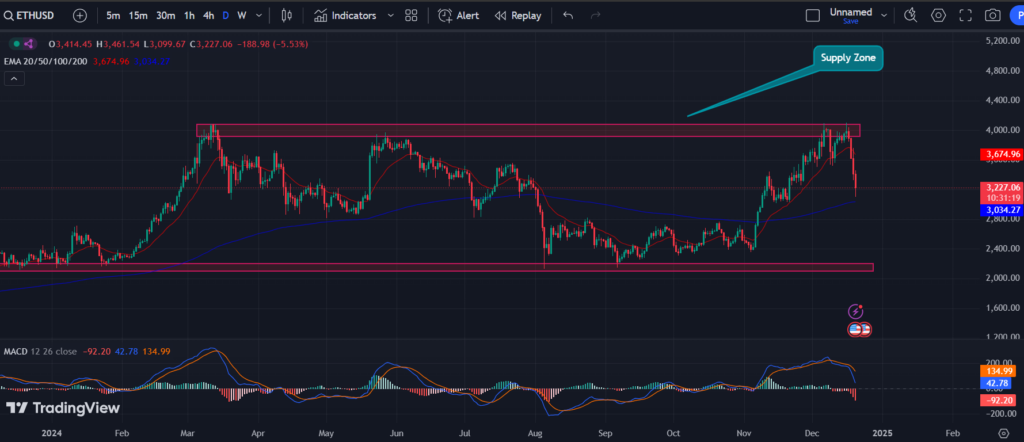Click the 2024 label on the time axis
Image resolution: width=1024 pixels, height=442 pixels.
click(50, 433)
